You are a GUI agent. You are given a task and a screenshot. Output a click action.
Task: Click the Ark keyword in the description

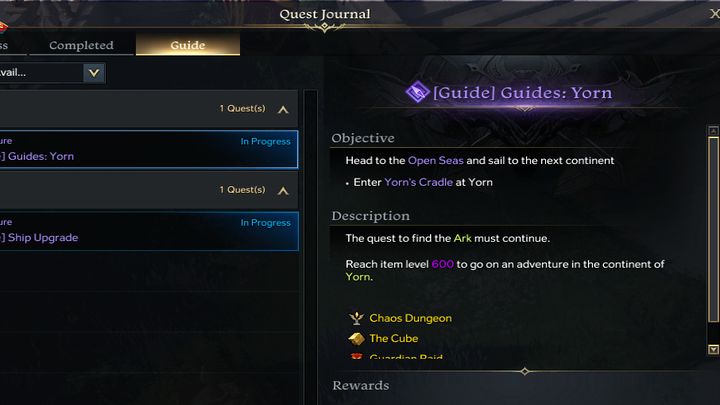click(x=462, y=238)
